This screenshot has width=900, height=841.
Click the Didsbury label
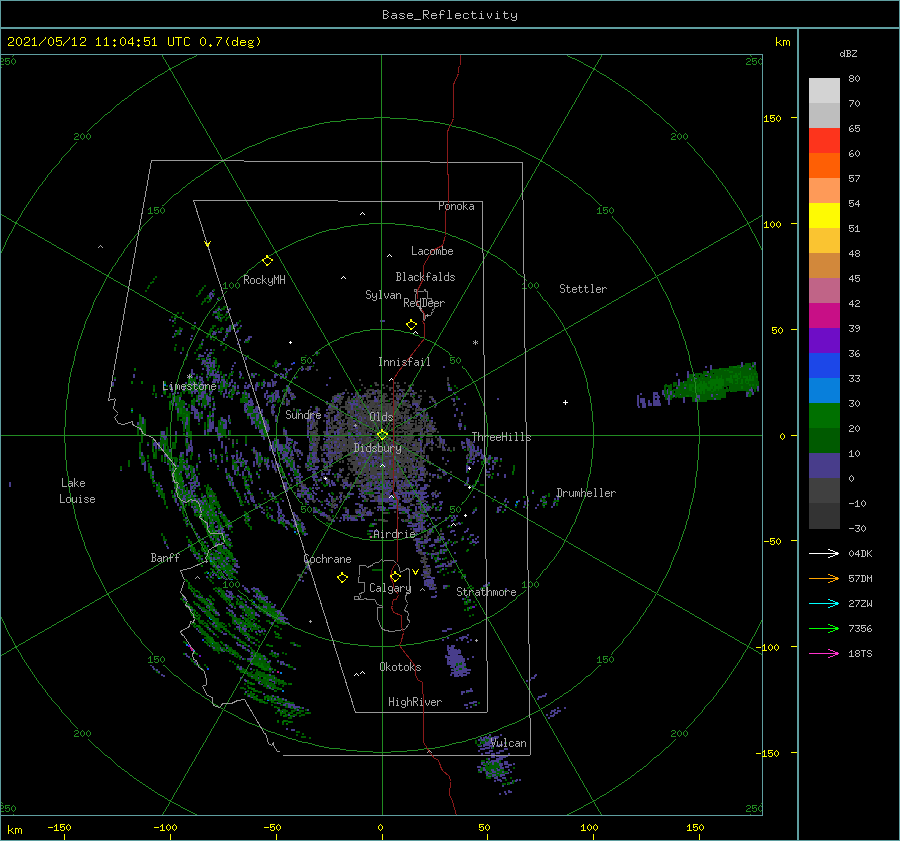[377, 448]
